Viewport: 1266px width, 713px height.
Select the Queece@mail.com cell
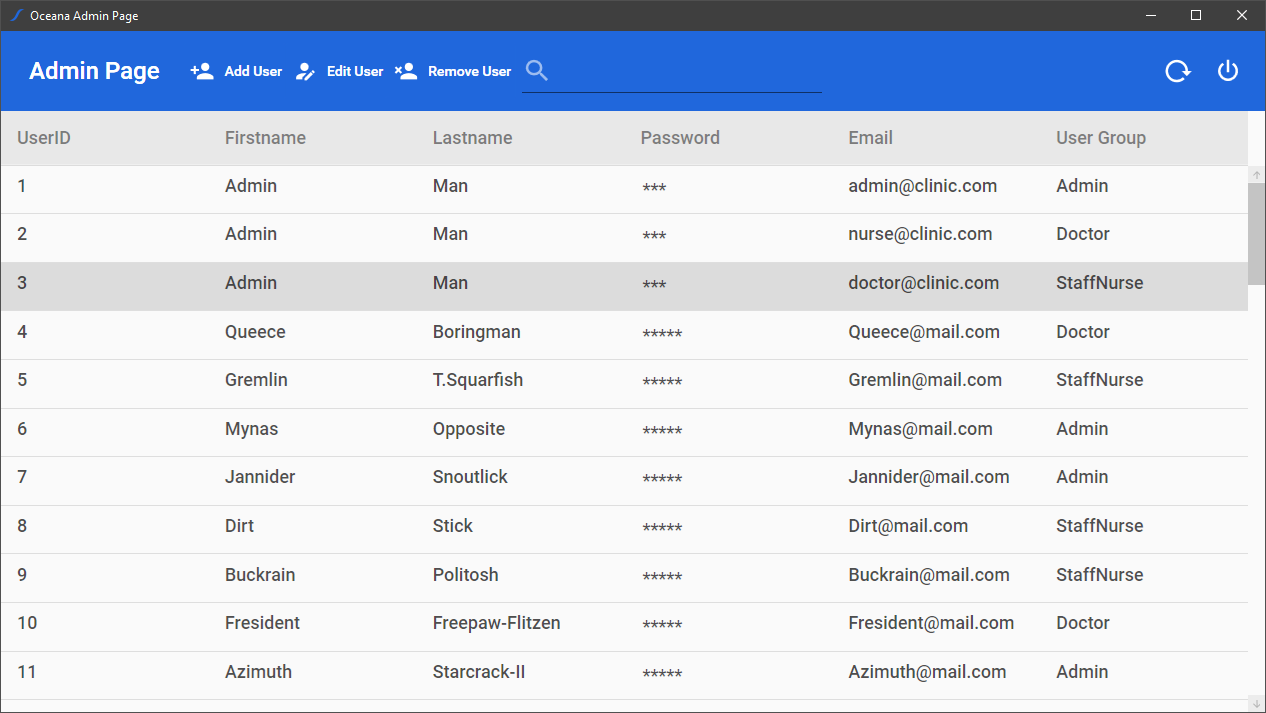(x=924, y=332)
